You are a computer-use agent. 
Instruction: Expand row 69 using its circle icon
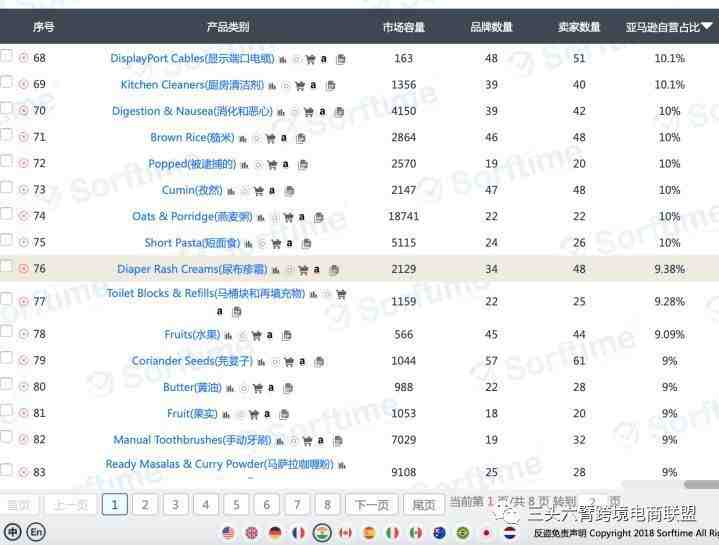[x=23, y=84]
